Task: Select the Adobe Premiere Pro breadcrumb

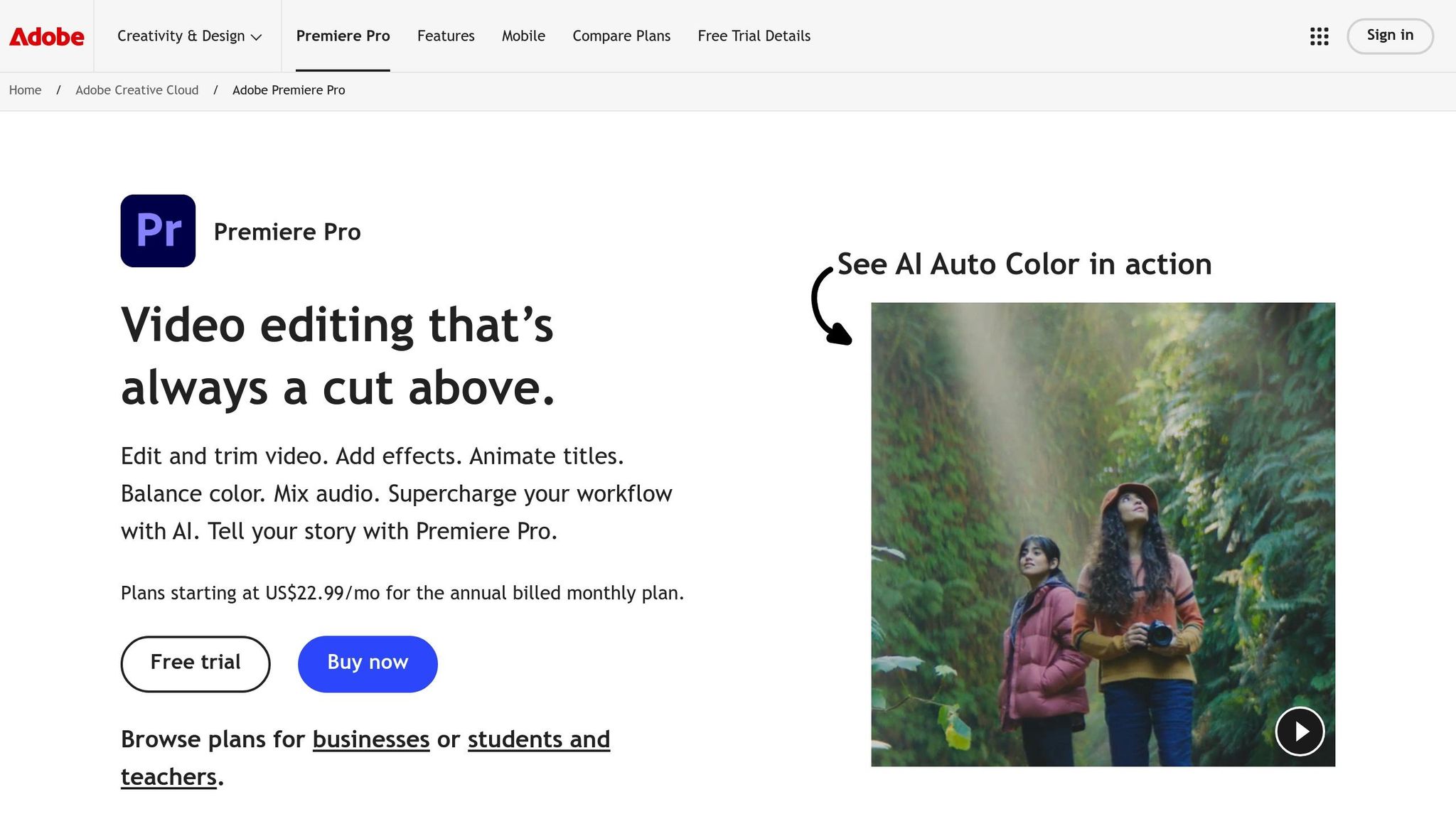Action: click(288, 90)
